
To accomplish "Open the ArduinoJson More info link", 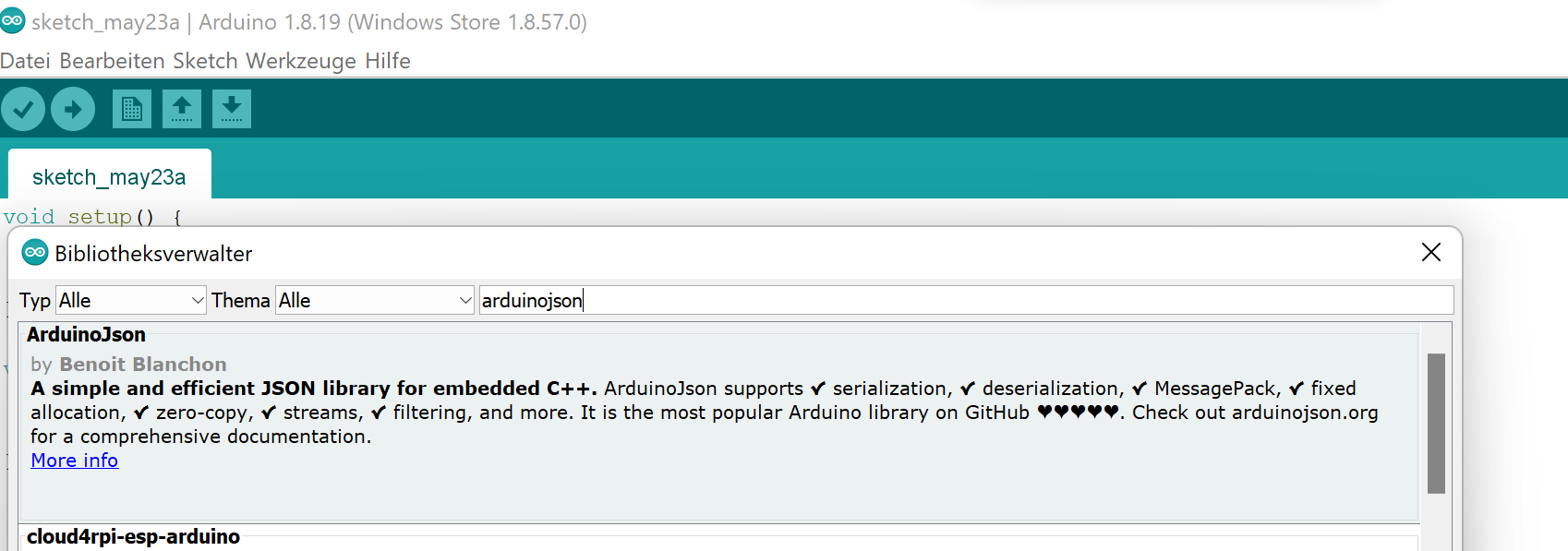I will [75, 460].
